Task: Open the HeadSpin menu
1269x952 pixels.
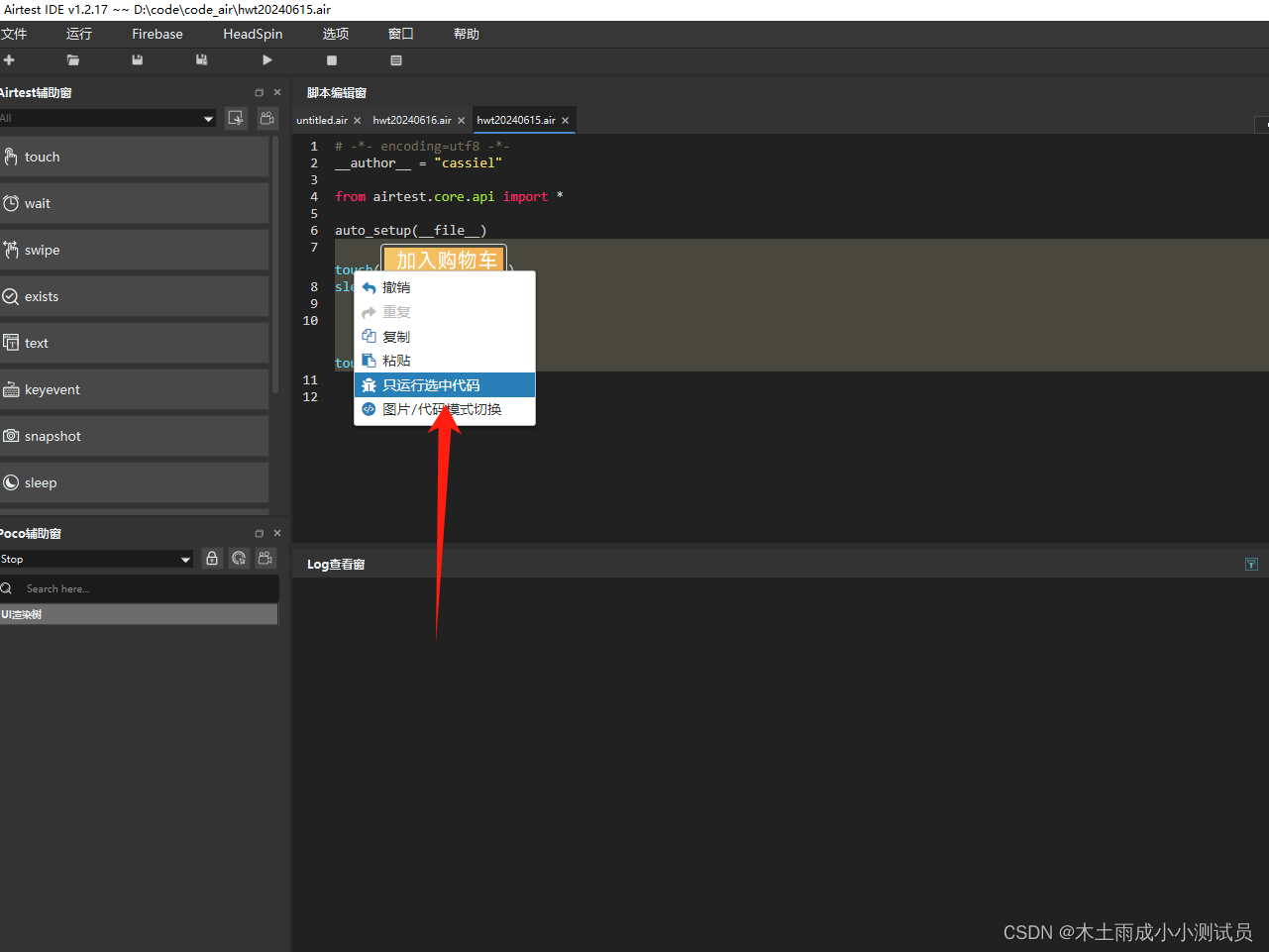Action: (253, 34)
